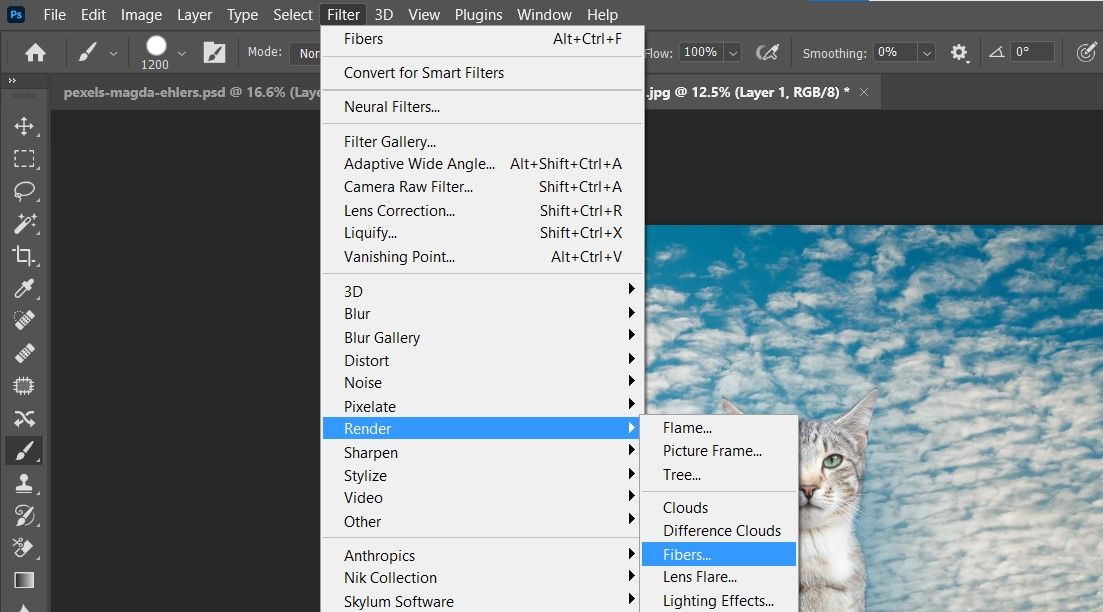Select the Gradient tool

click(x=24, y=580)
